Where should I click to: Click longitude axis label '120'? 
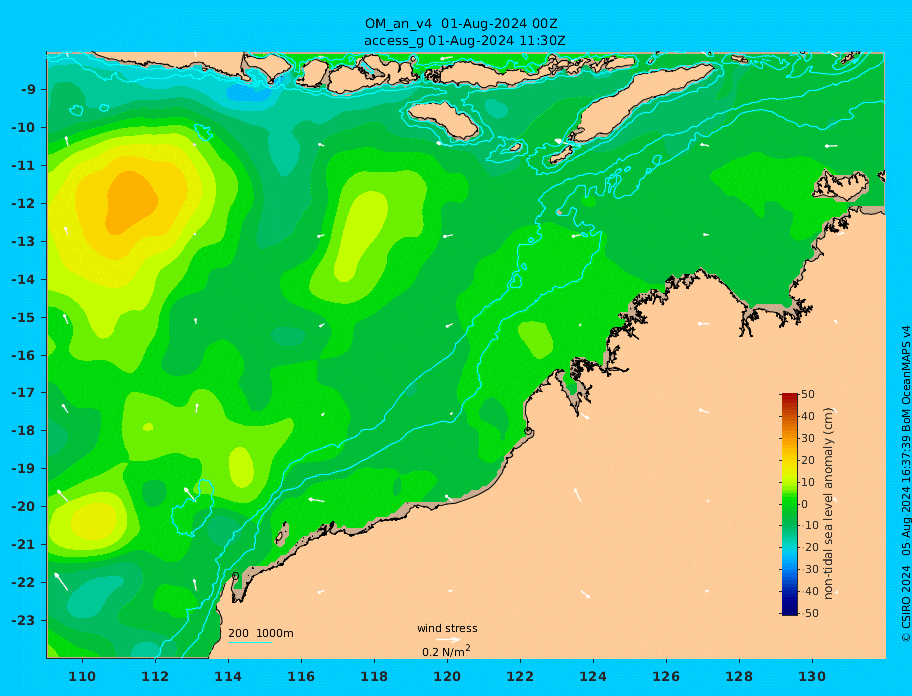[447, 676]
